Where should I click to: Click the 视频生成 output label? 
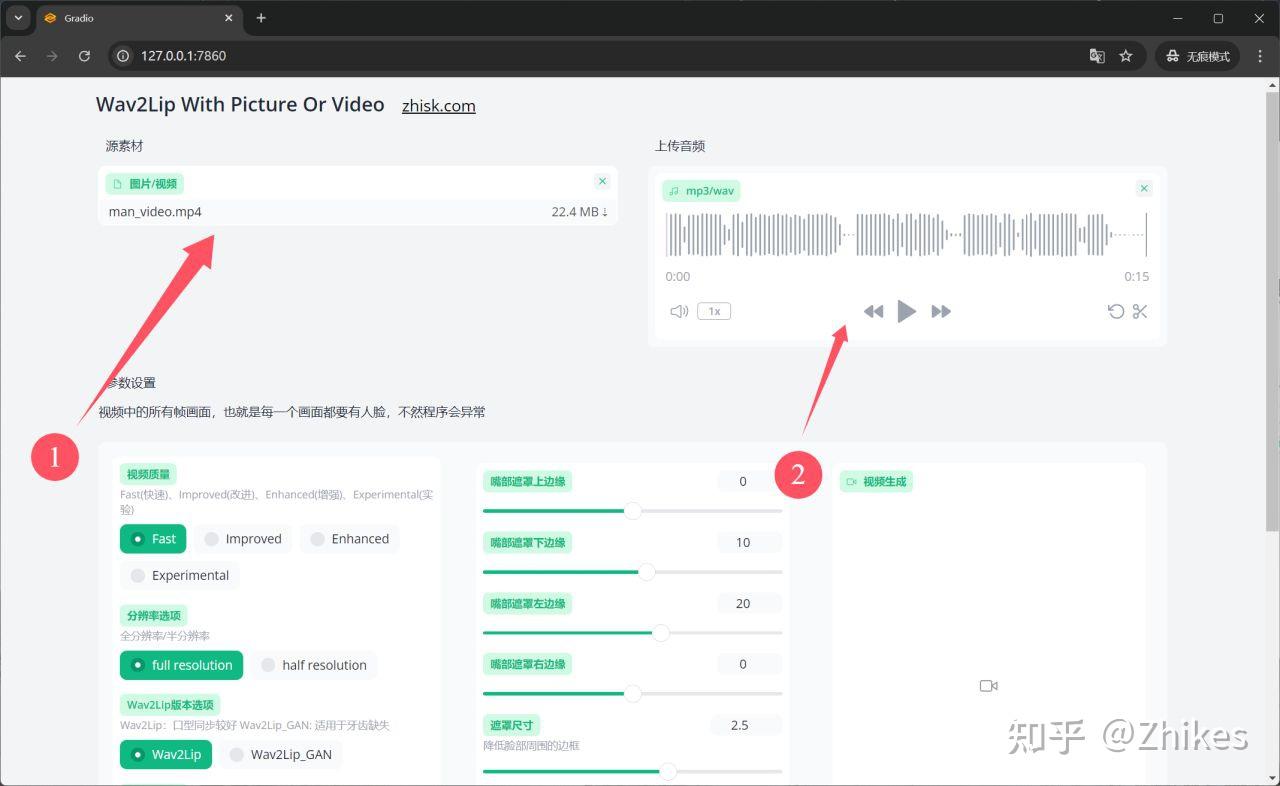[876, 482]
